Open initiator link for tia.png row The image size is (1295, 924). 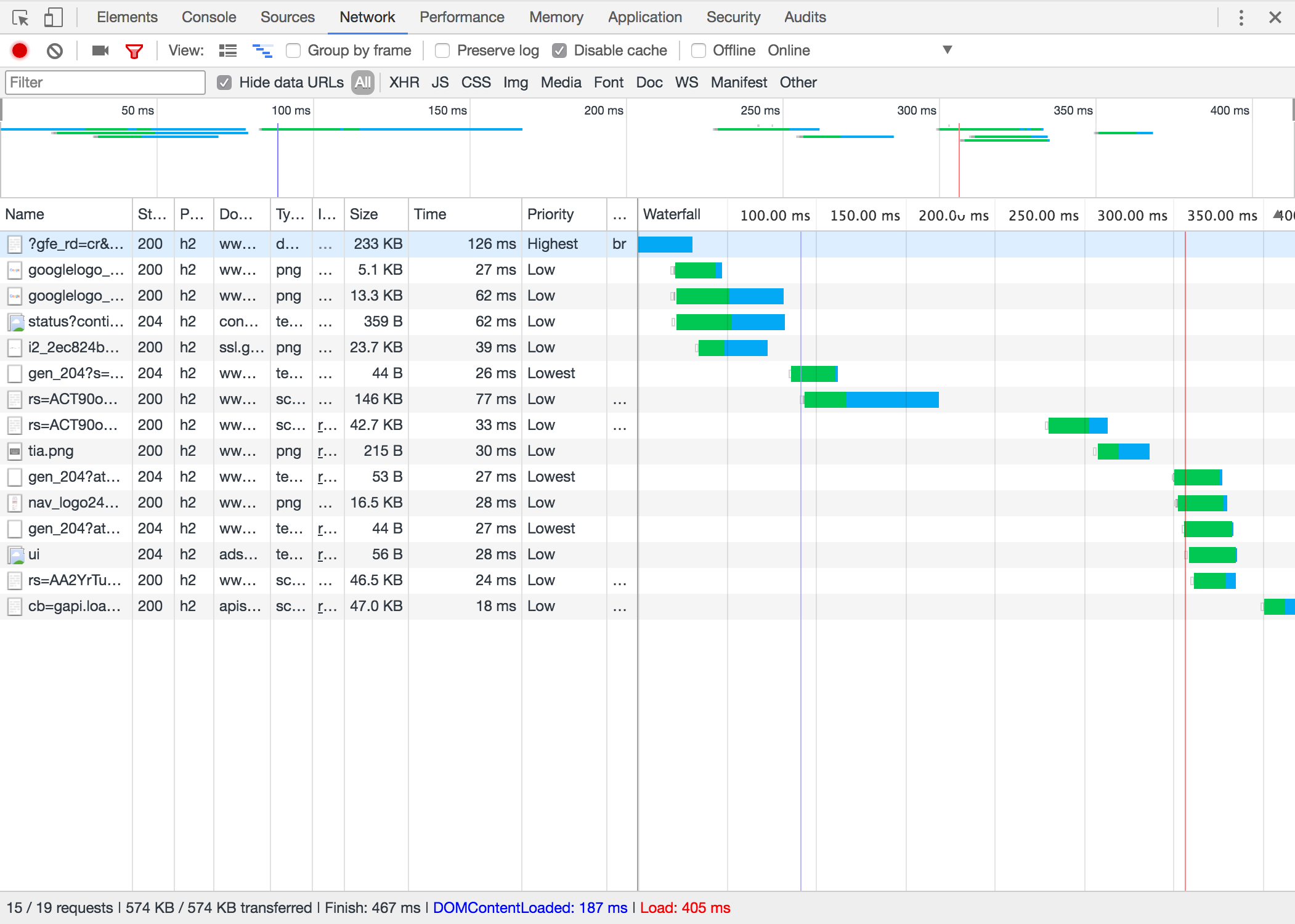coord(327,452)
